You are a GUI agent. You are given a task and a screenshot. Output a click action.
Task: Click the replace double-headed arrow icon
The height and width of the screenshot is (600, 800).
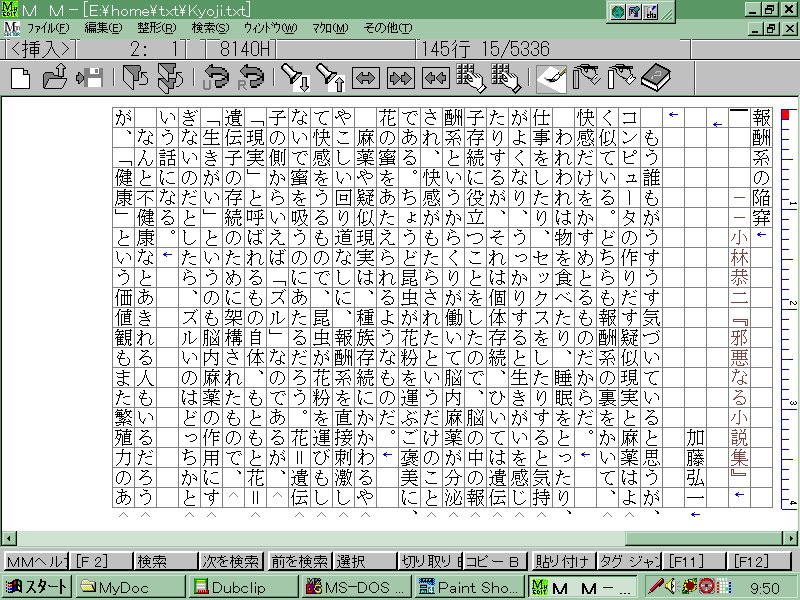[x=366, y=78]
